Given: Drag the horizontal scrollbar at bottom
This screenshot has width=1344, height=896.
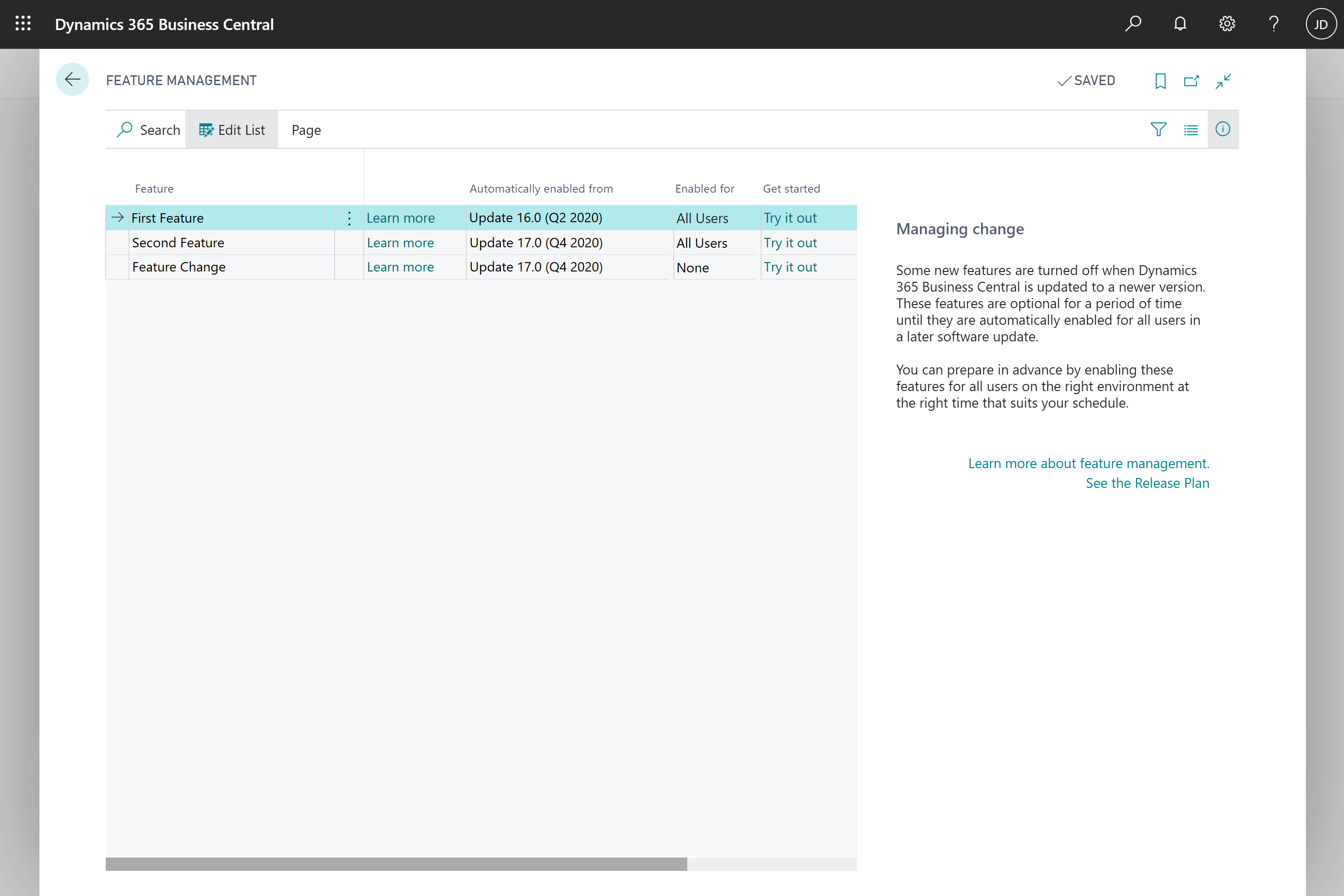Looking at the screenshot, I should pyautogui.click(x=397, y=861).
